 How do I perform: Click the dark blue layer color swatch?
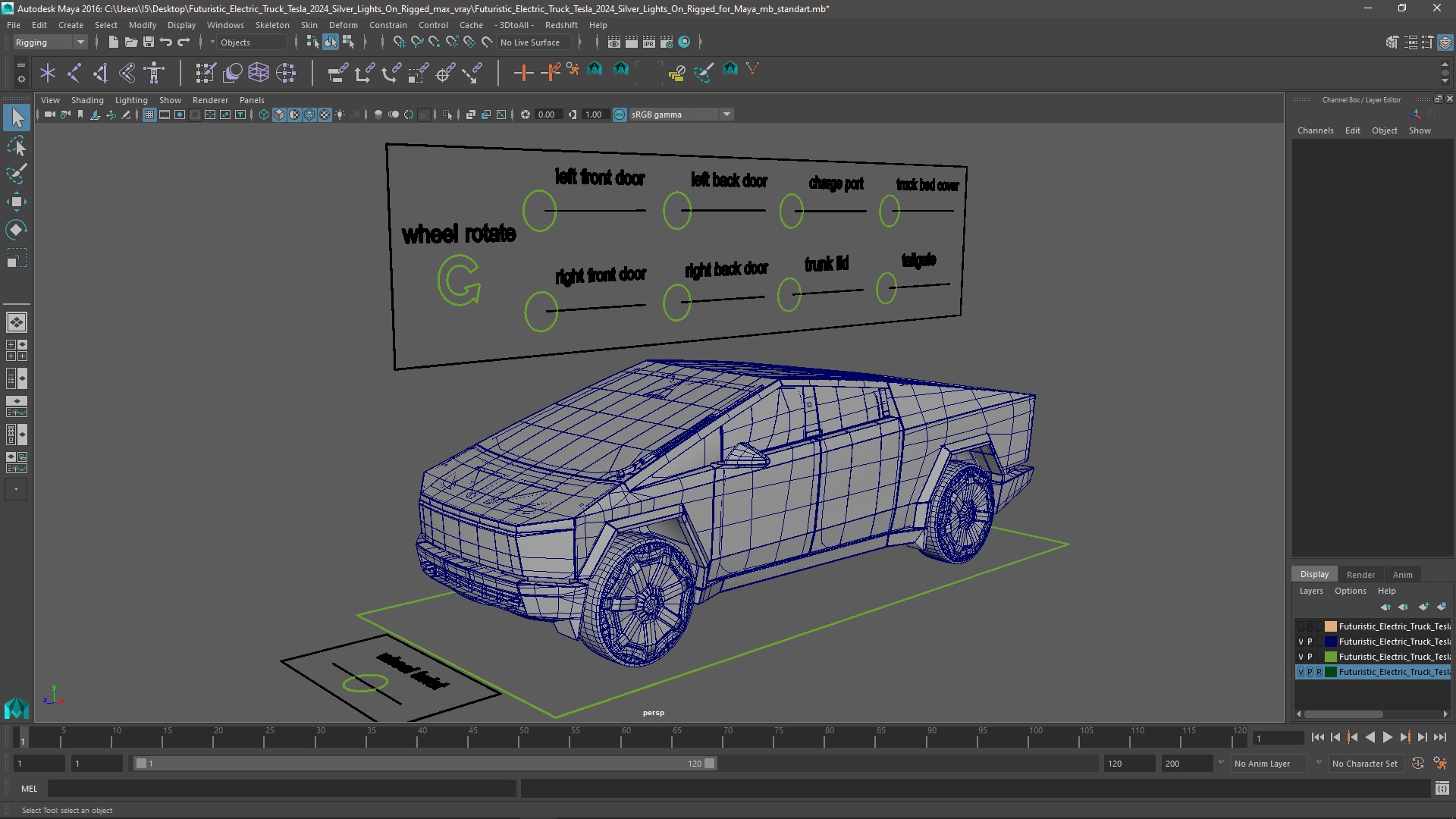point(1330,642)
